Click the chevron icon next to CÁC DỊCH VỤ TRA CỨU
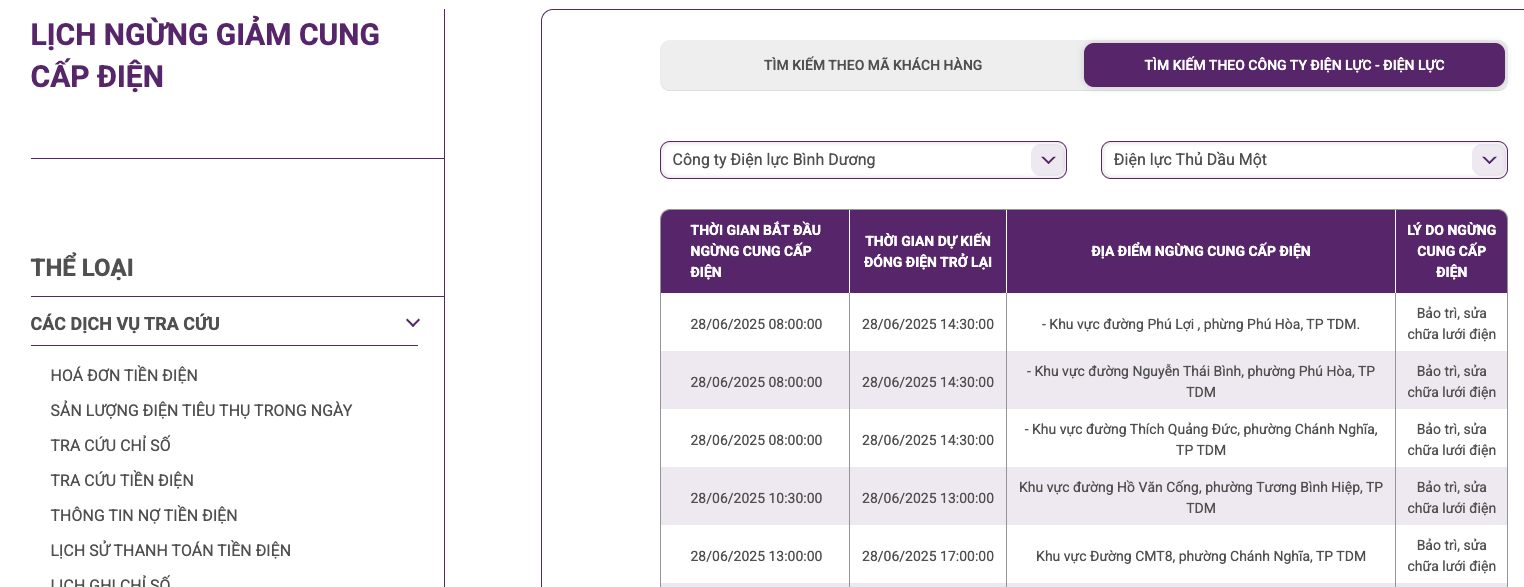This screenshot has height=587, width=1524. point(412,323)
